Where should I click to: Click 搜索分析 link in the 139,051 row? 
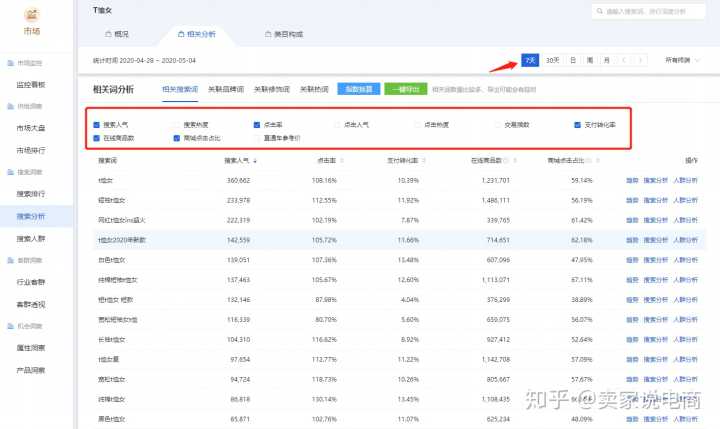tap(655, 260)
